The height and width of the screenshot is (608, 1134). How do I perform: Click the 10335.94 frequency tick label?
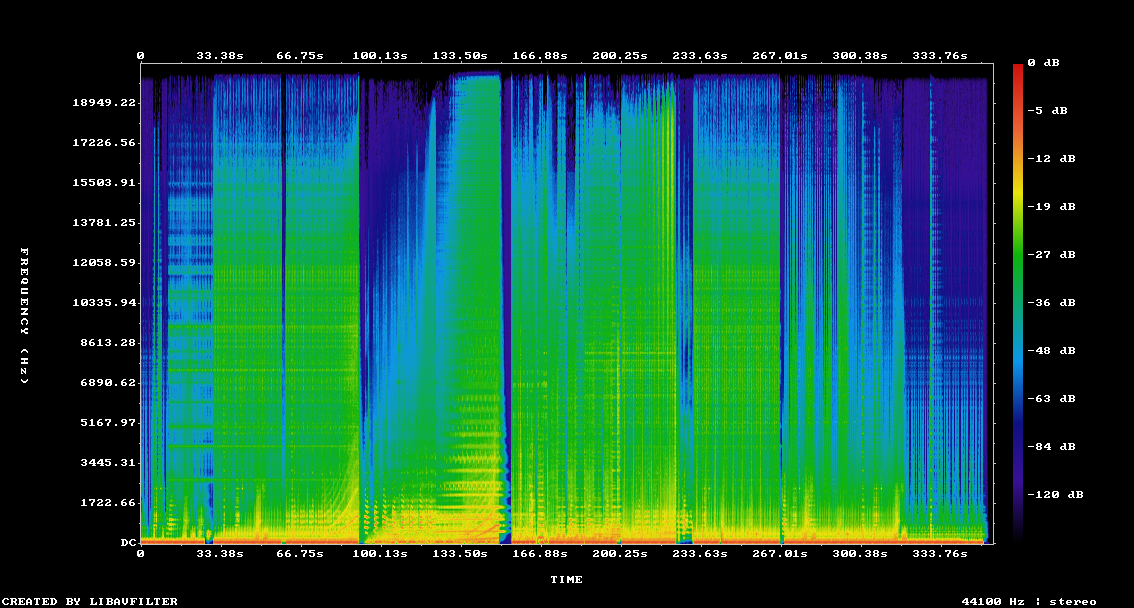pos(105,303)
